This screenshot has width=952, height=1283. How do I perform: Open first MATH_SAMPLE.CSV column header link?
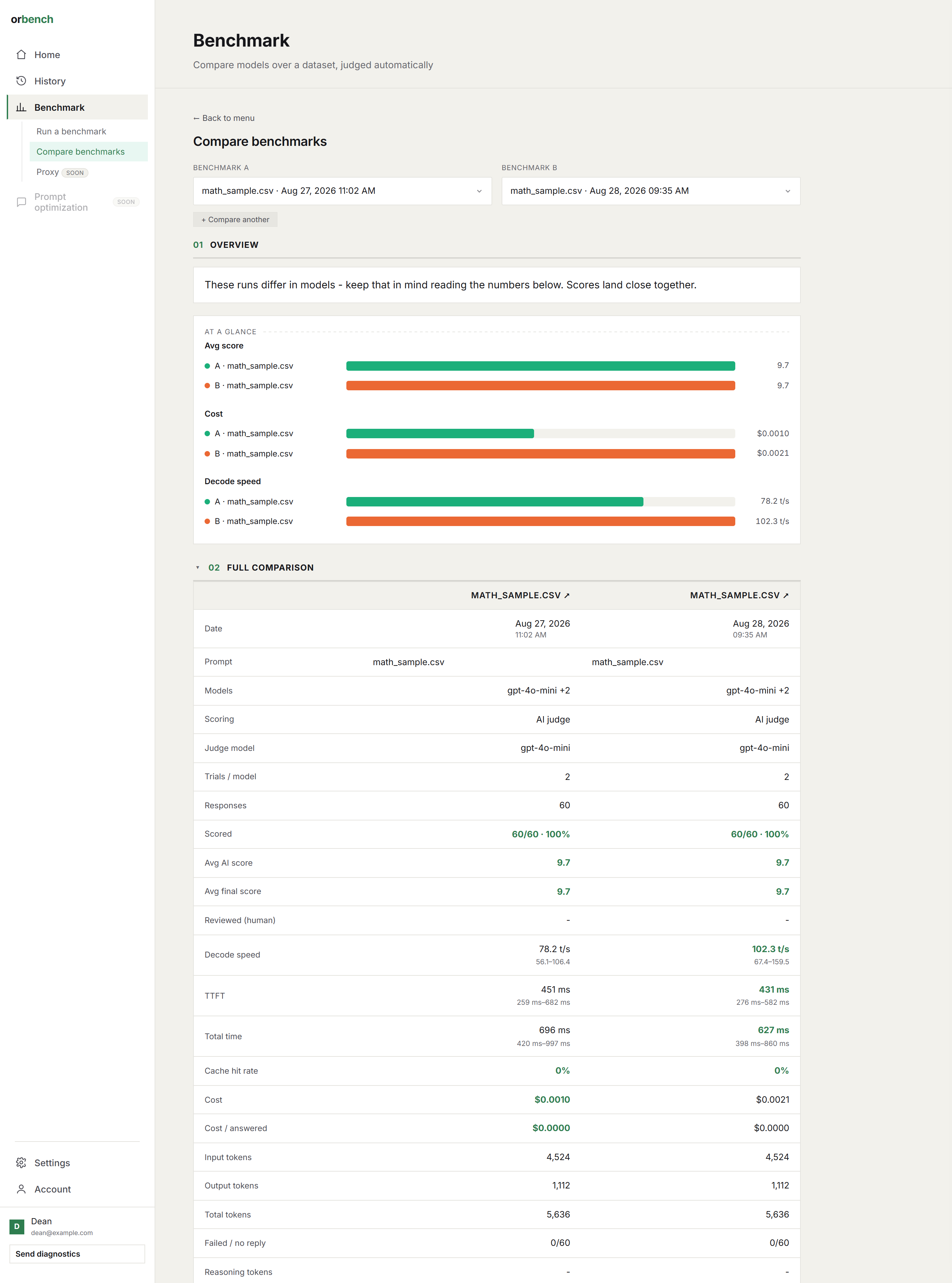pyautogui.click(x=520, y=595)
